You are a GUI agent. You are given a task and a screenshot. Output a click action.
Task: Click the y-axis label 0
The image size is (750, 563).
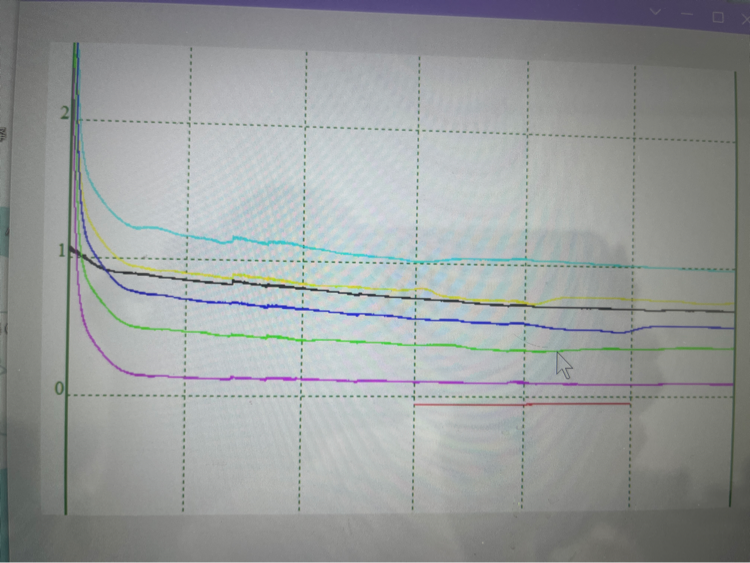(x=59, y=389)
